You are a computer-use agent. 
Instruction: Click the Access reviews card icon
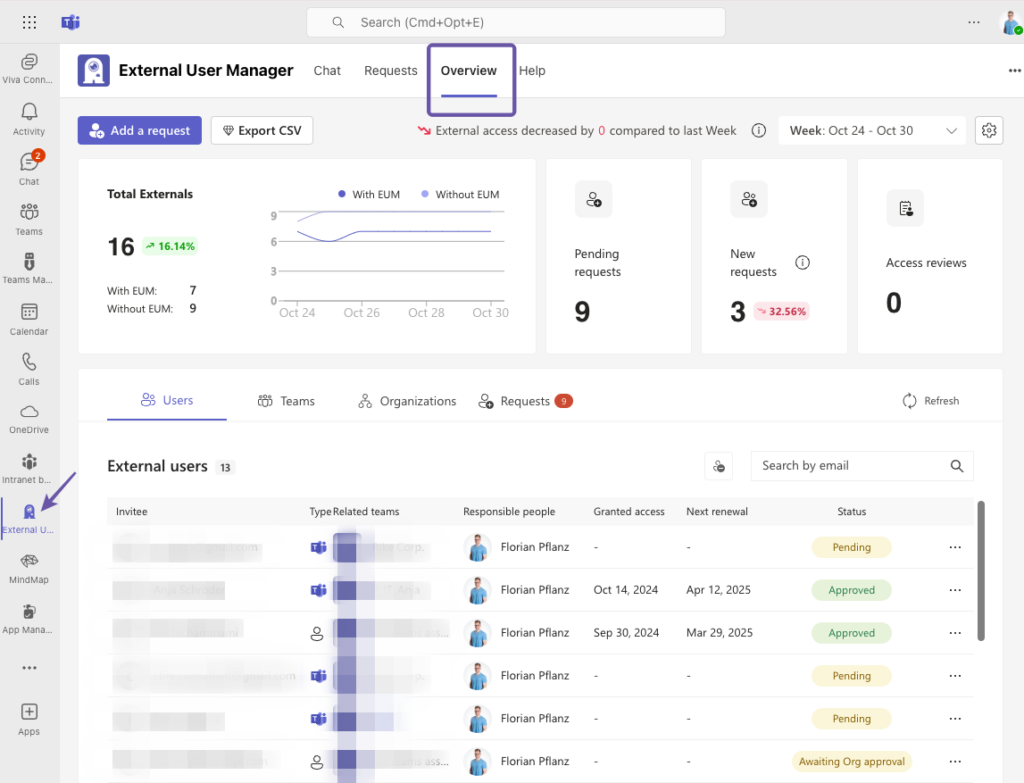click(x=905, y=208)
